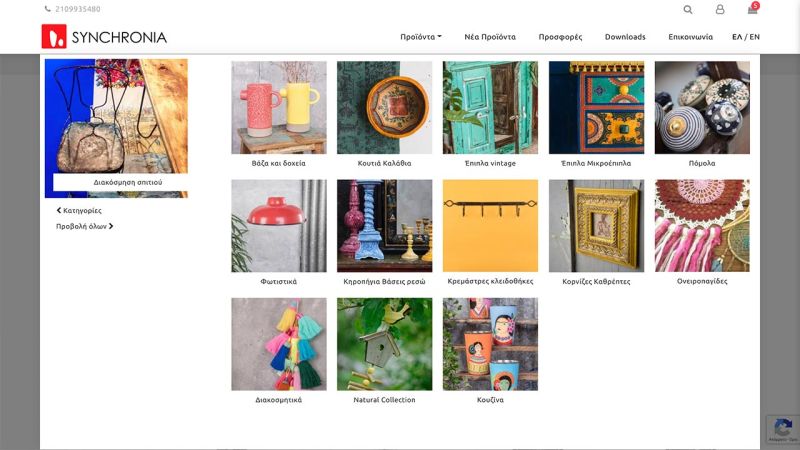Select the Βάζα και δοχεία category thumbnail

tap(278, 107)
